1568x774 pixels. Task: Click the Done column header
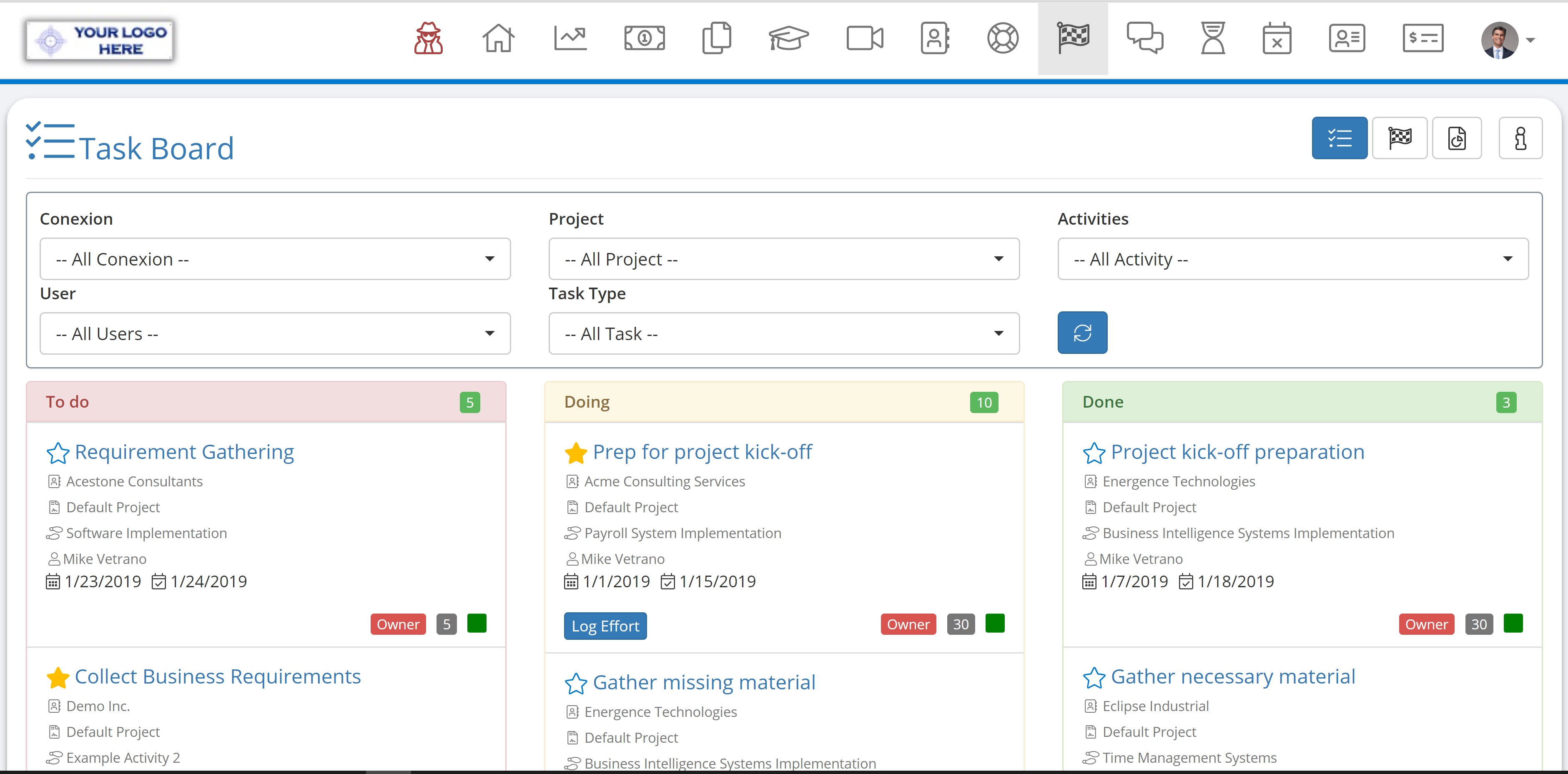tap(1302, 402)
